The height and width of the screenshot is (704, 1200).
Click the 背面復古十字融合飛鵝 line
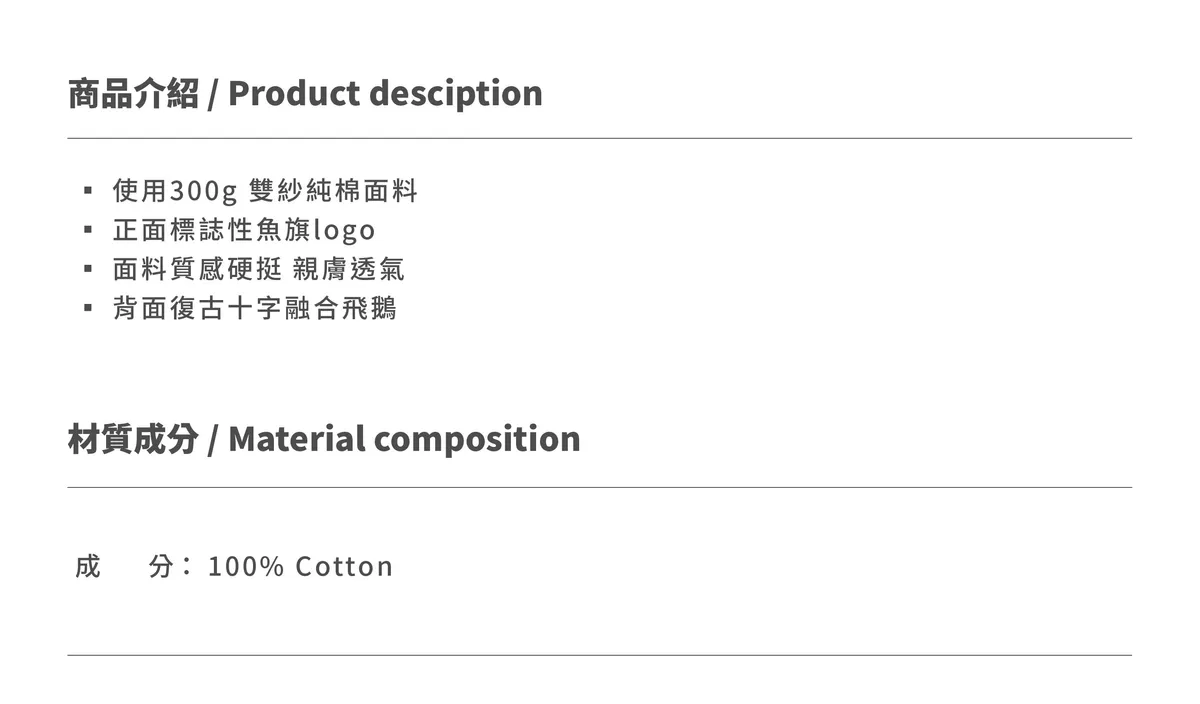(x=255, y=308)
